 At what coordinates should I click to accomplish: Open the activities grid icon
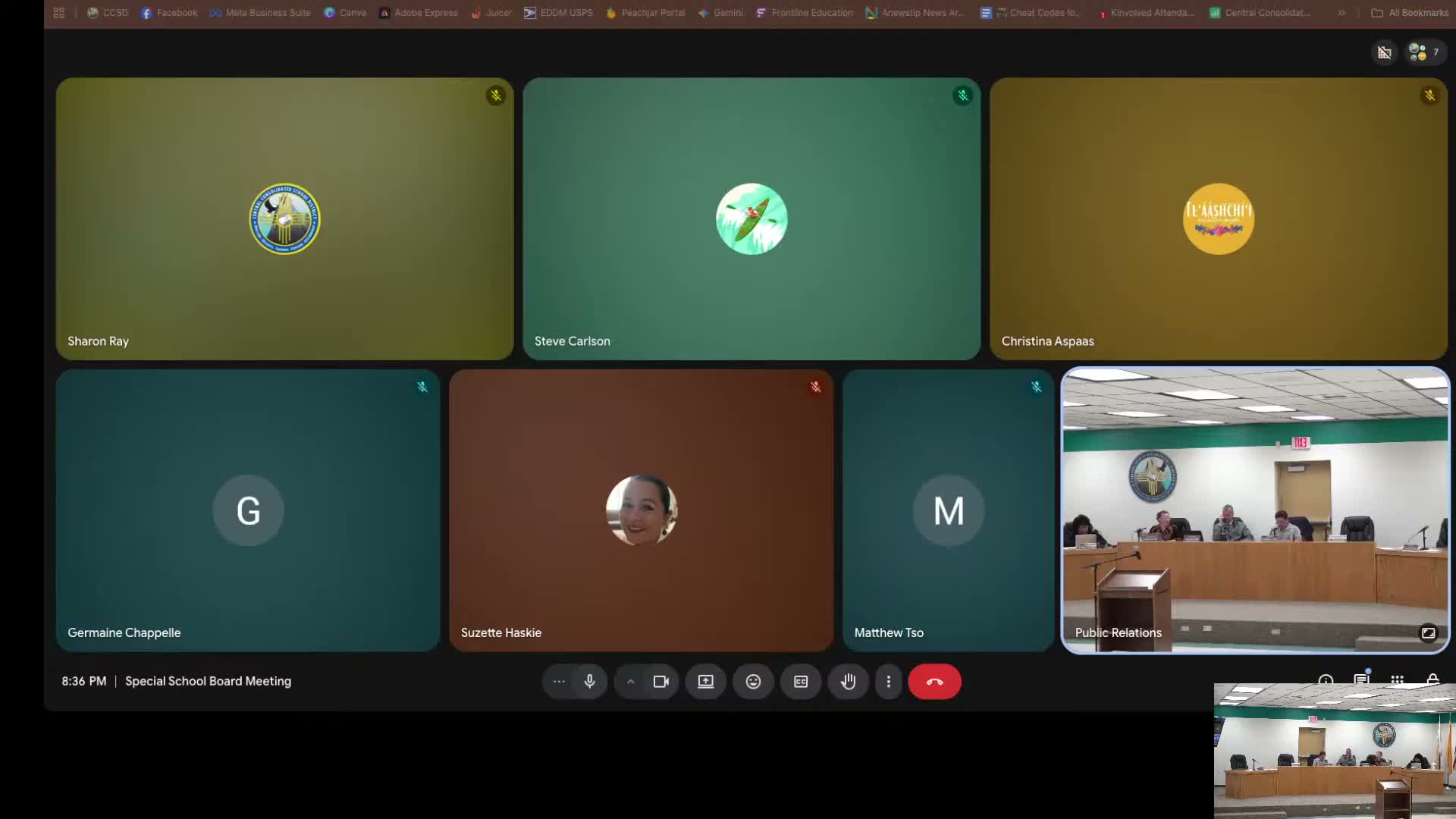(1397, 679)
